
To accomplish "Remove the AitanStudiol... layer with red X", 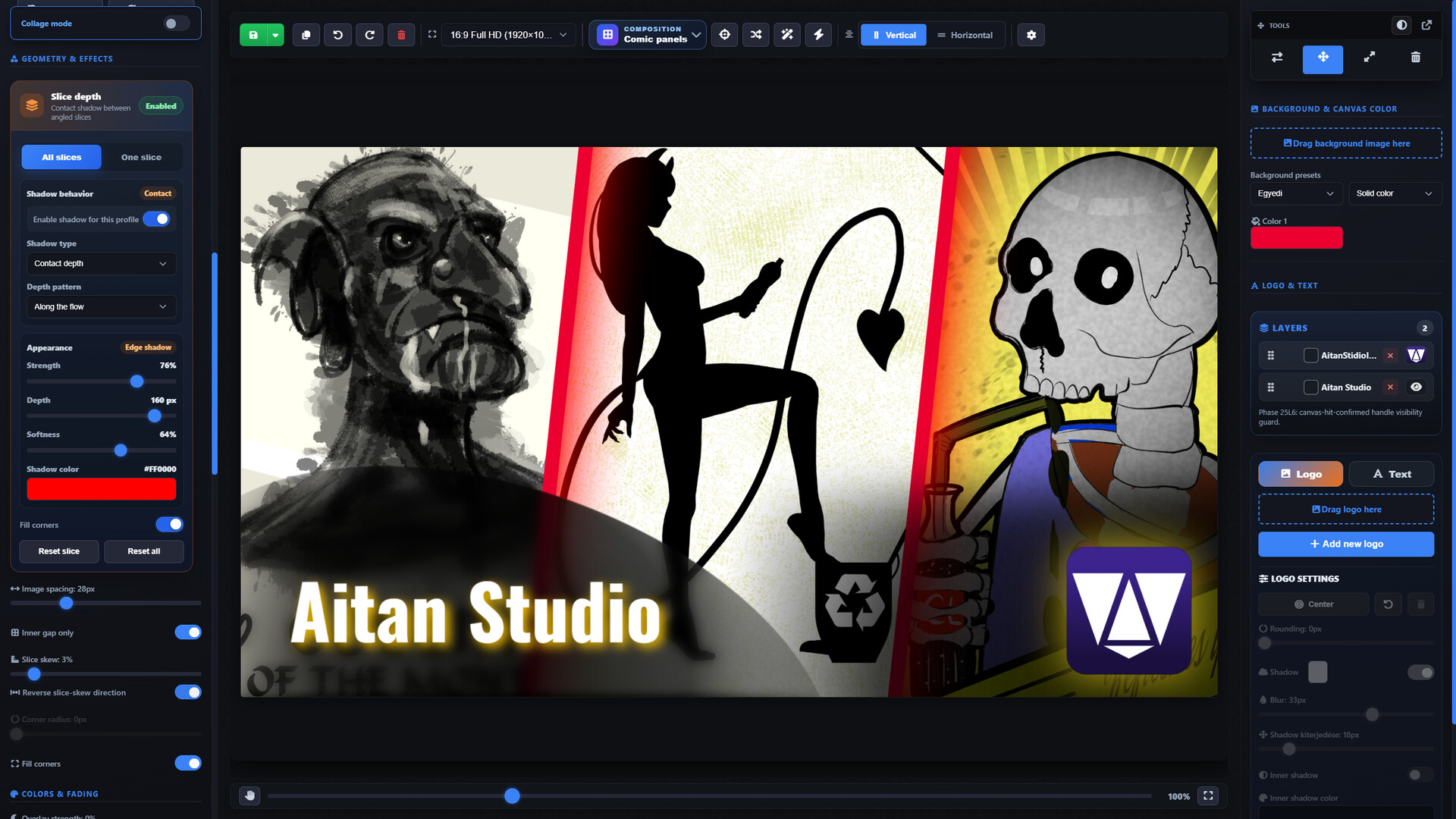I will [x=1391, y=356].
